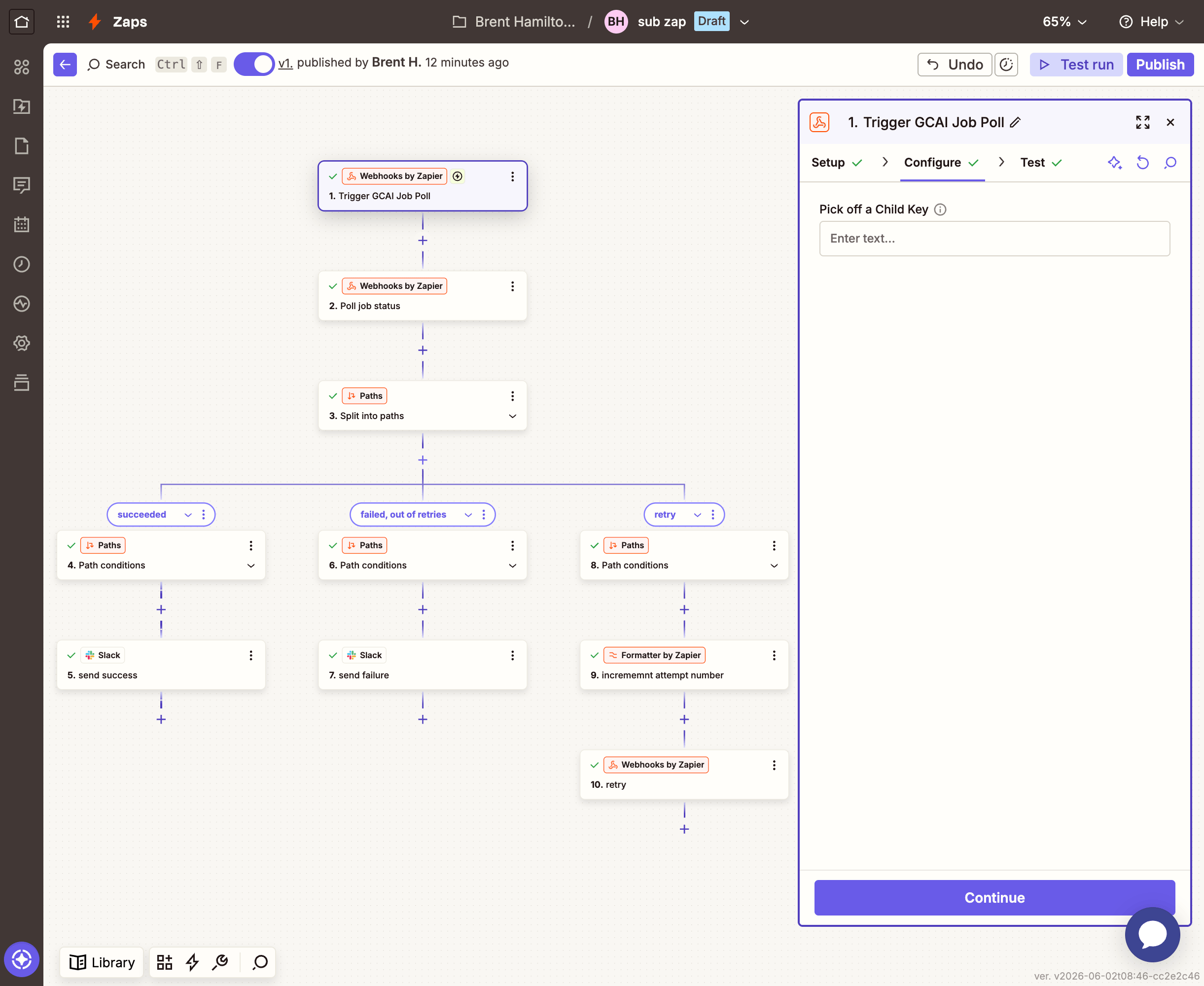Start a Test run

[1076, 64]
